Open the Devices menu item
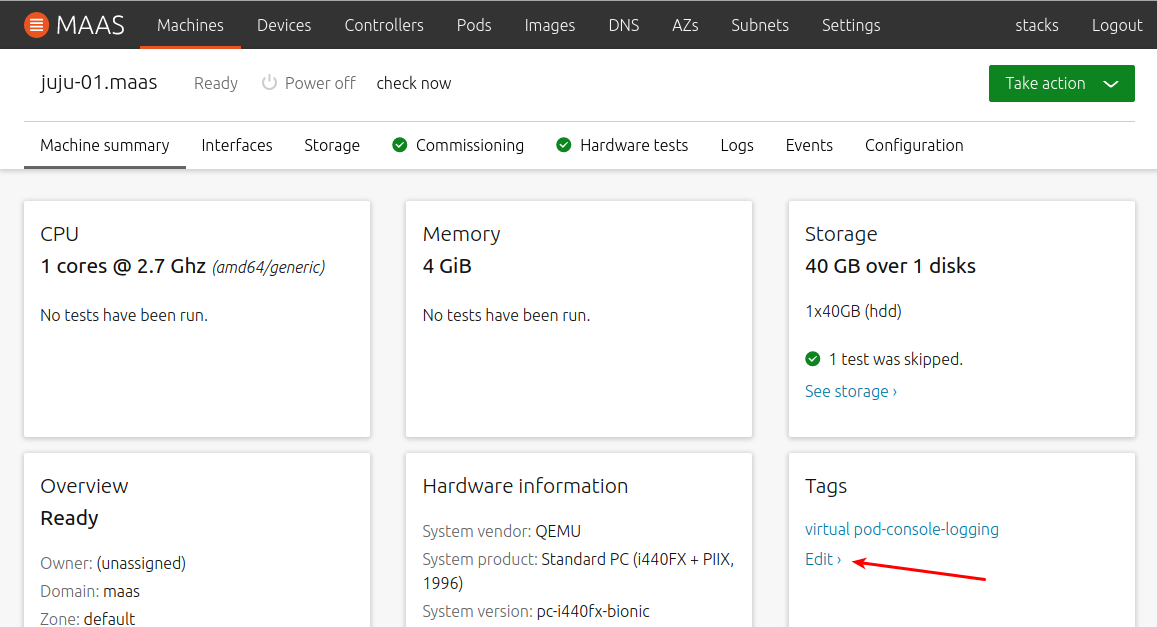1157x627 pixels. [284, 25]
